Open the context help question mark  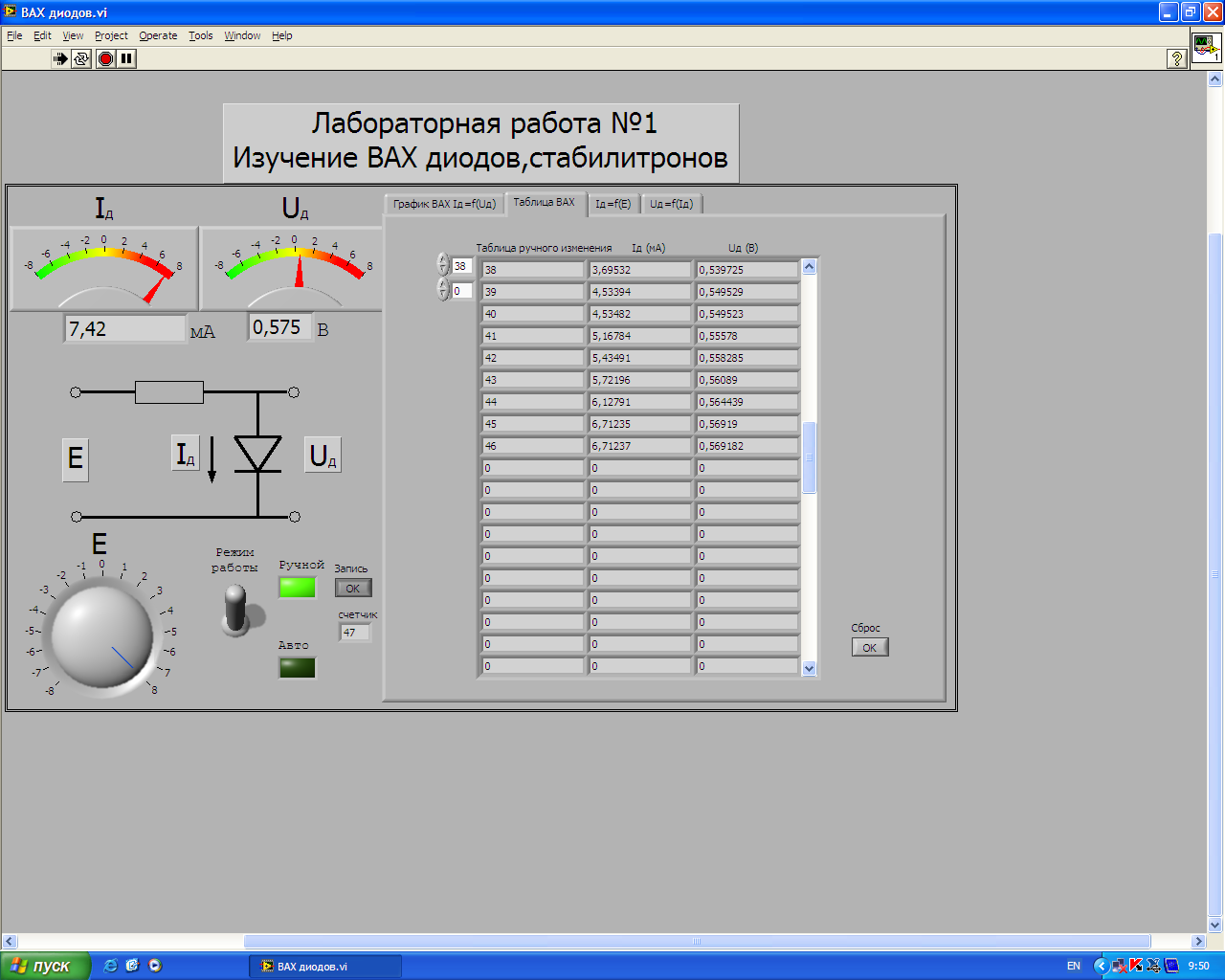pyautogui.click(x=1177, y=58)
